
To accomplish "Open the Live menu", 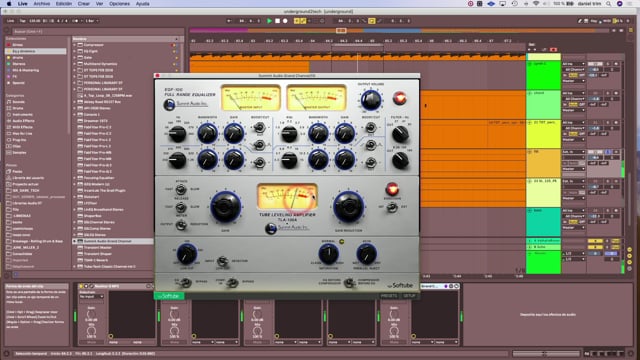I will 22,4.
